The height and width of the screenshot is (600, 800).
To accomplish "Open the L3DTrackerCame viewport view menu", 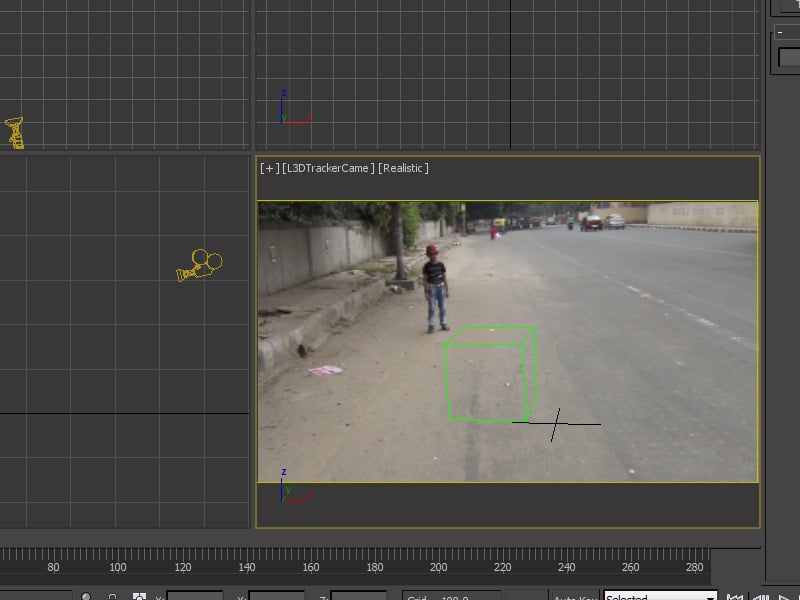I will tap(328, 168).
